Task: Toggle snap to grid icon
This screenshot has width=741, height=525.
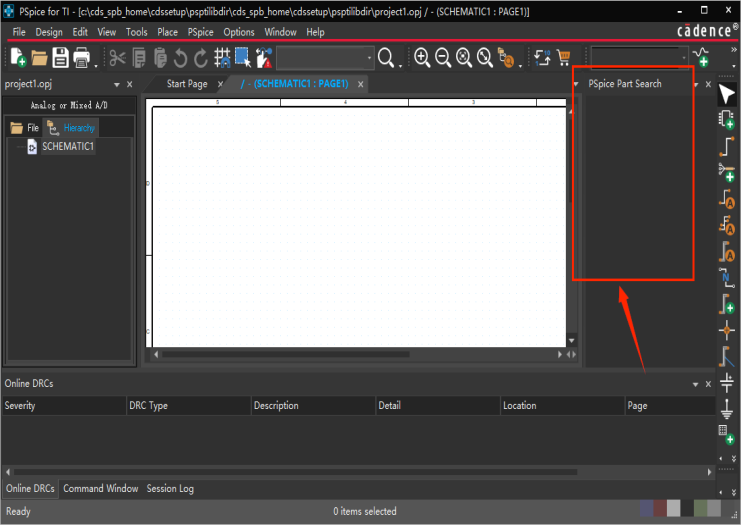Action: (x=222, y=57)
